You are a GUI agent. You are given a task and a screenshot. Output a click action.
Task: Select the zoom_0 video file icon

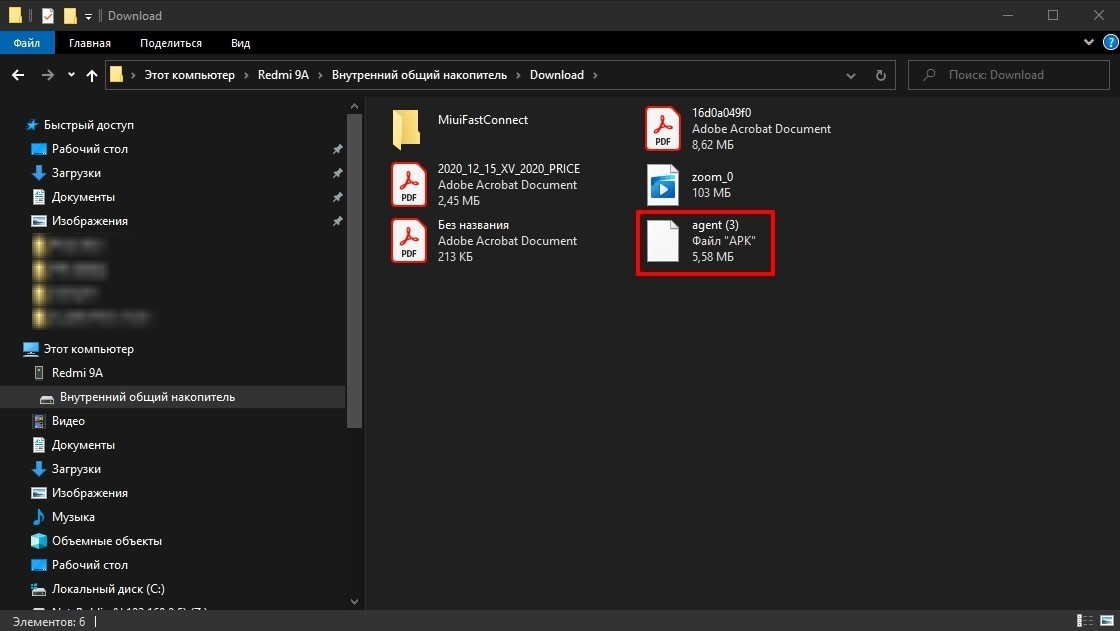pos(662,185)
